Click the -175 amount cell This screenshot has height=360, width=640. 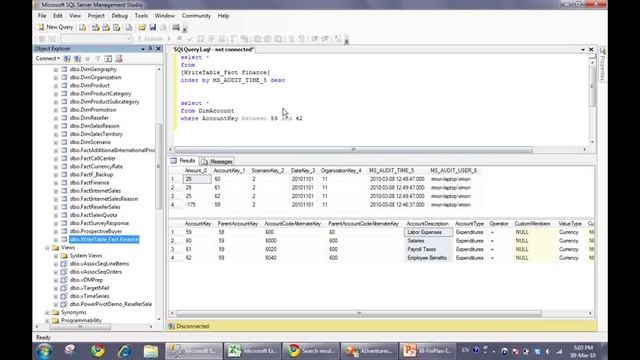point(197,205)
